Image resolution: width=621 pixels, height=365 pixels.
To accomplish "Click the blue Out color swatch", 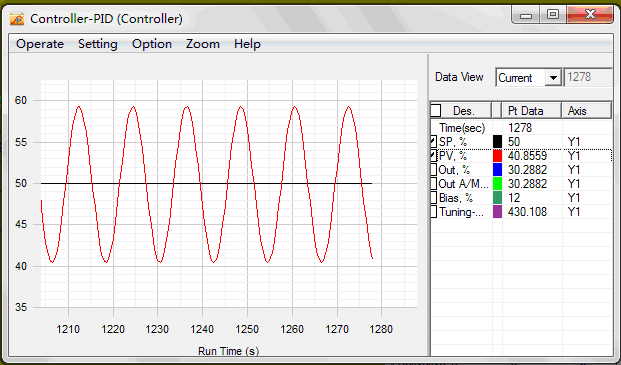I will tap(497, 170).
